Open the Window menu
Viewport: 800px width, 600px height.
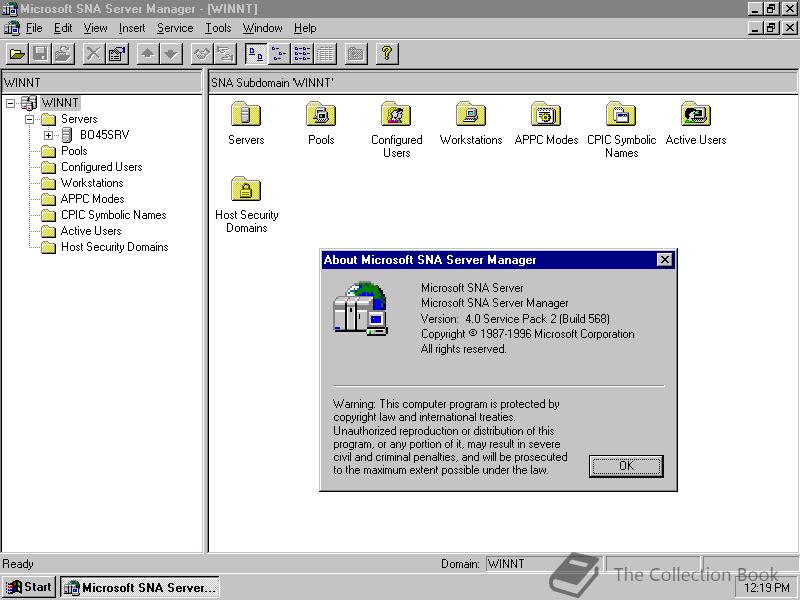click(x=262, y=28)
